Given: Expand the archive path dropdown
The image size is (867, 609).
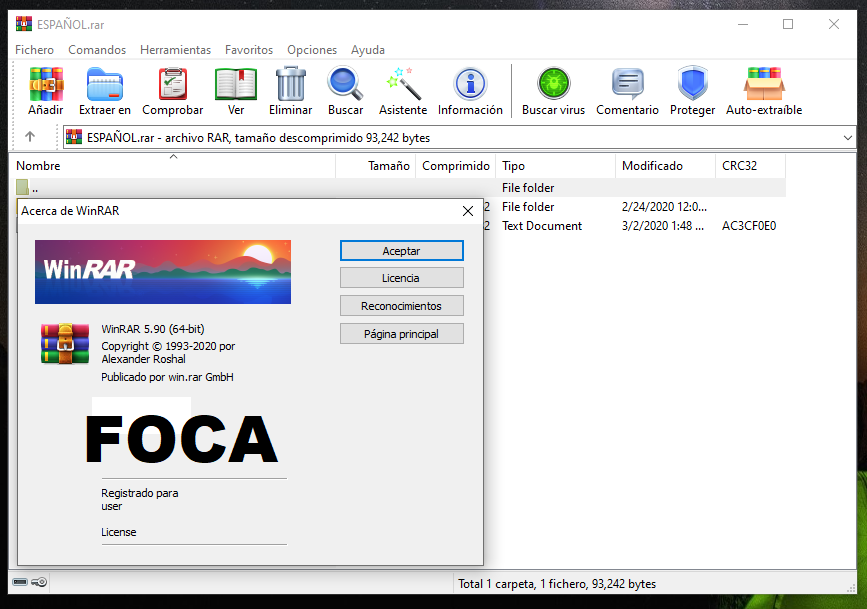Looking at the screenshot, I should [x=847, y=137].
